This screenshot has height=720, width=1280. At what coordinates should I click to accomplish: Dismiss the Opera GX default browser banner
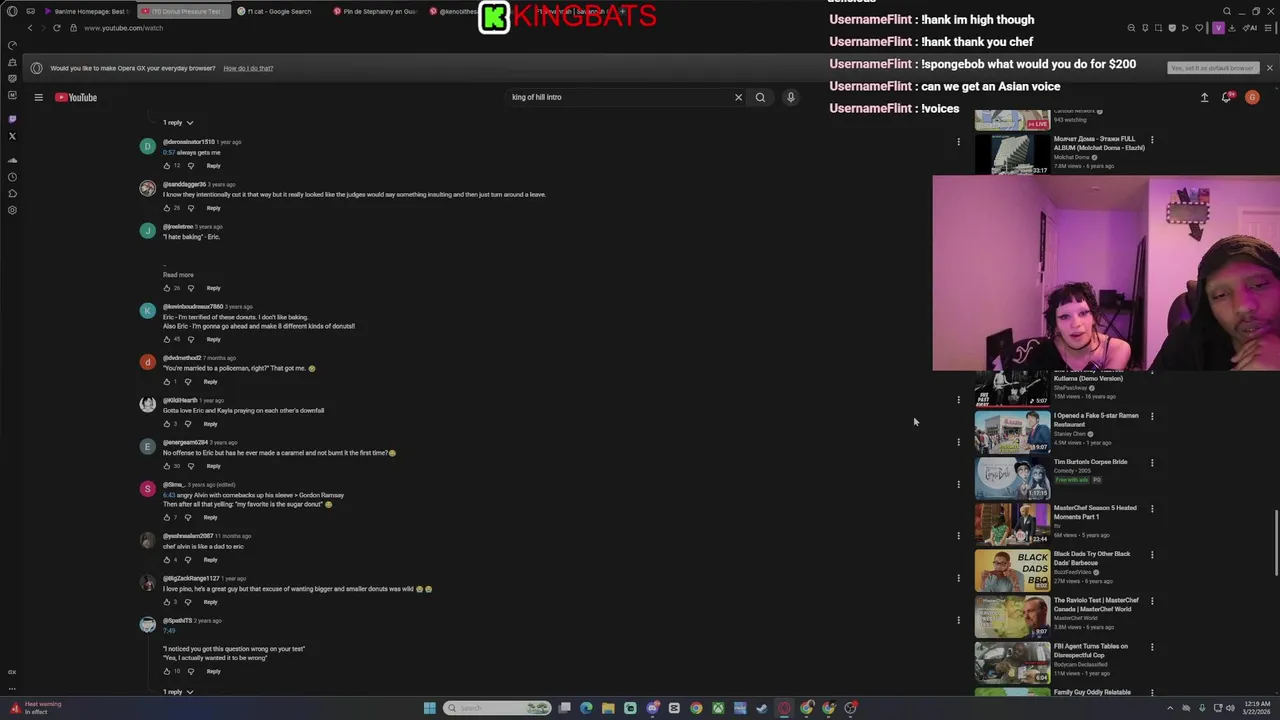[x=1269, y=68]
